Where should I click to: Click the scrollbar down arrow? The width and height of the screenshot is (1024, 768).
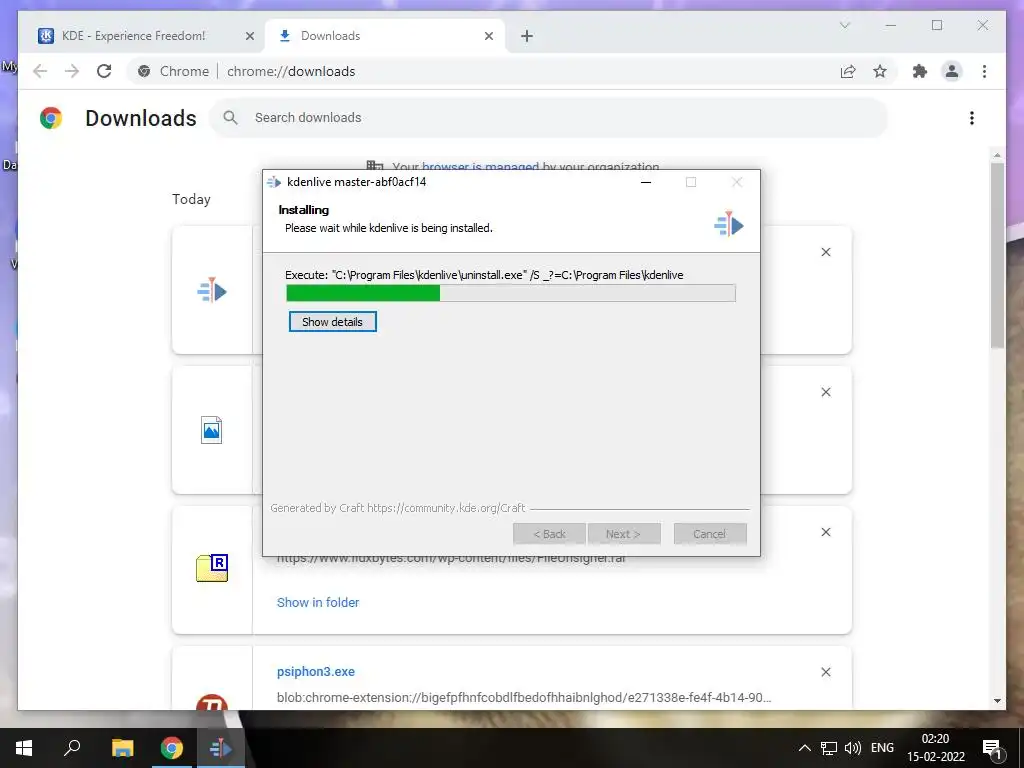pos(997,701)
